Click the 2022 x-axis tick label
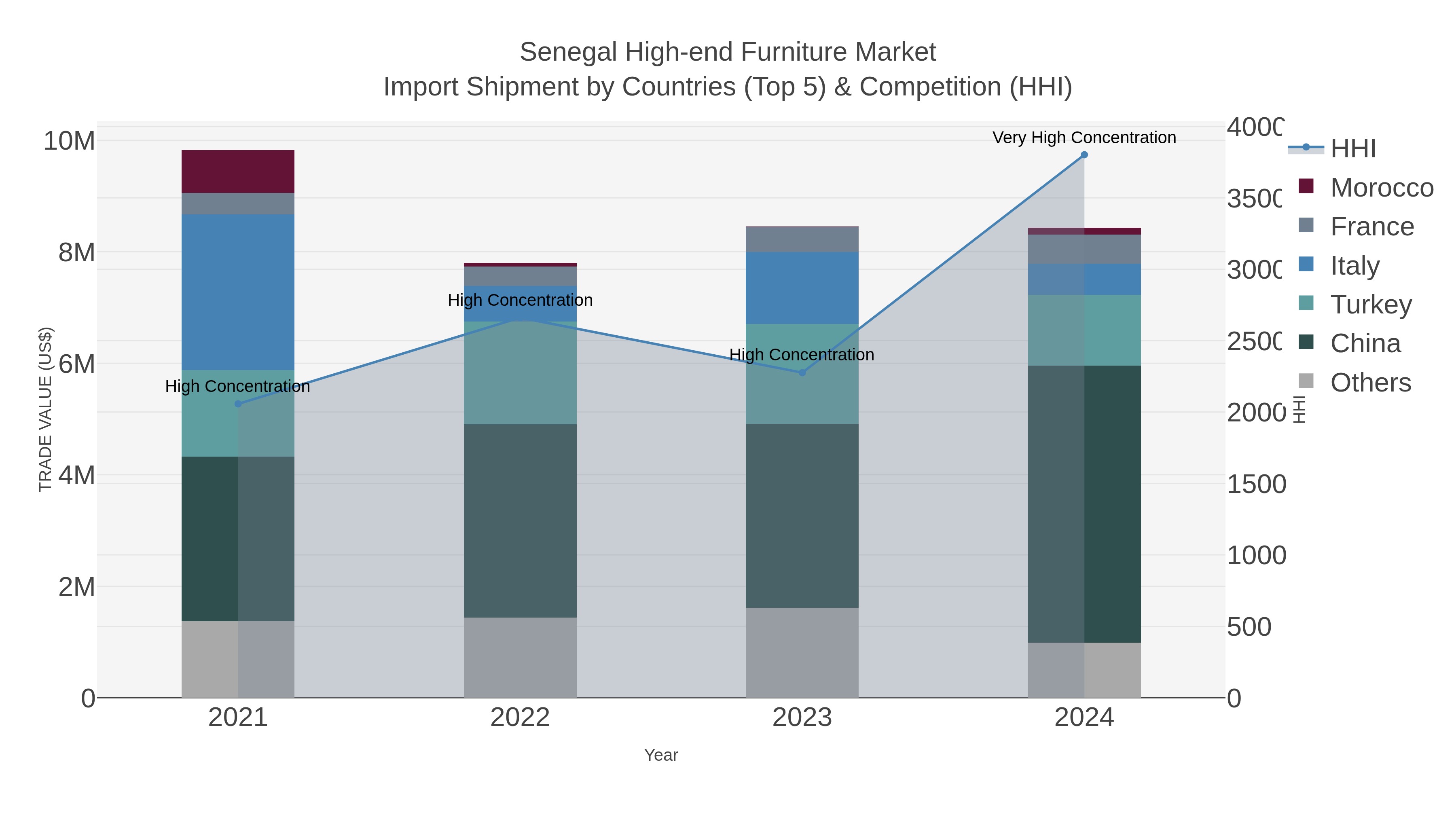Image resolution: width=1456 pixels, height=819 pixels. point(520,718)
